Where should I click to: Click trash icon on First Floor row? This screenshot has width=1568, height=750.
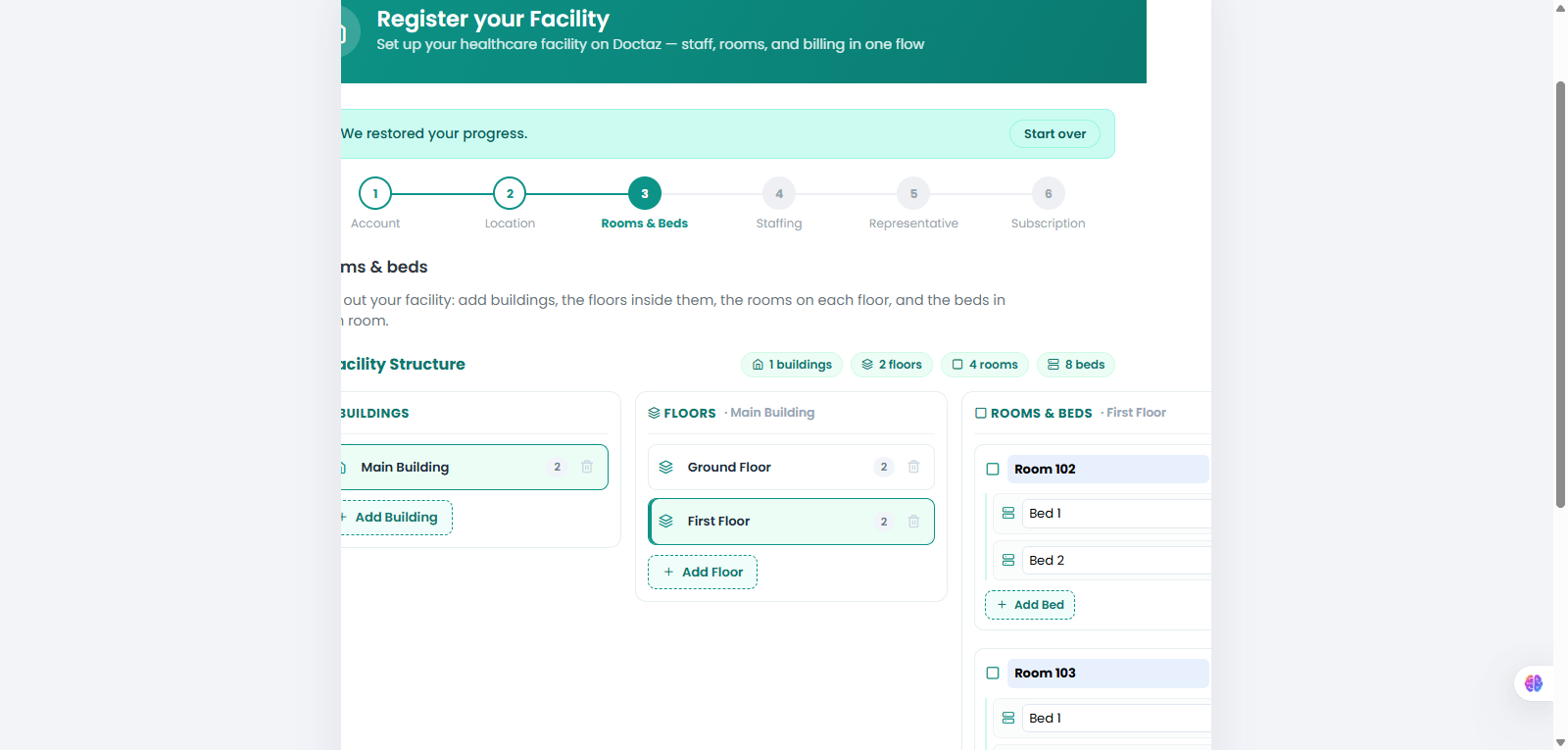click(x=913, y=522)
